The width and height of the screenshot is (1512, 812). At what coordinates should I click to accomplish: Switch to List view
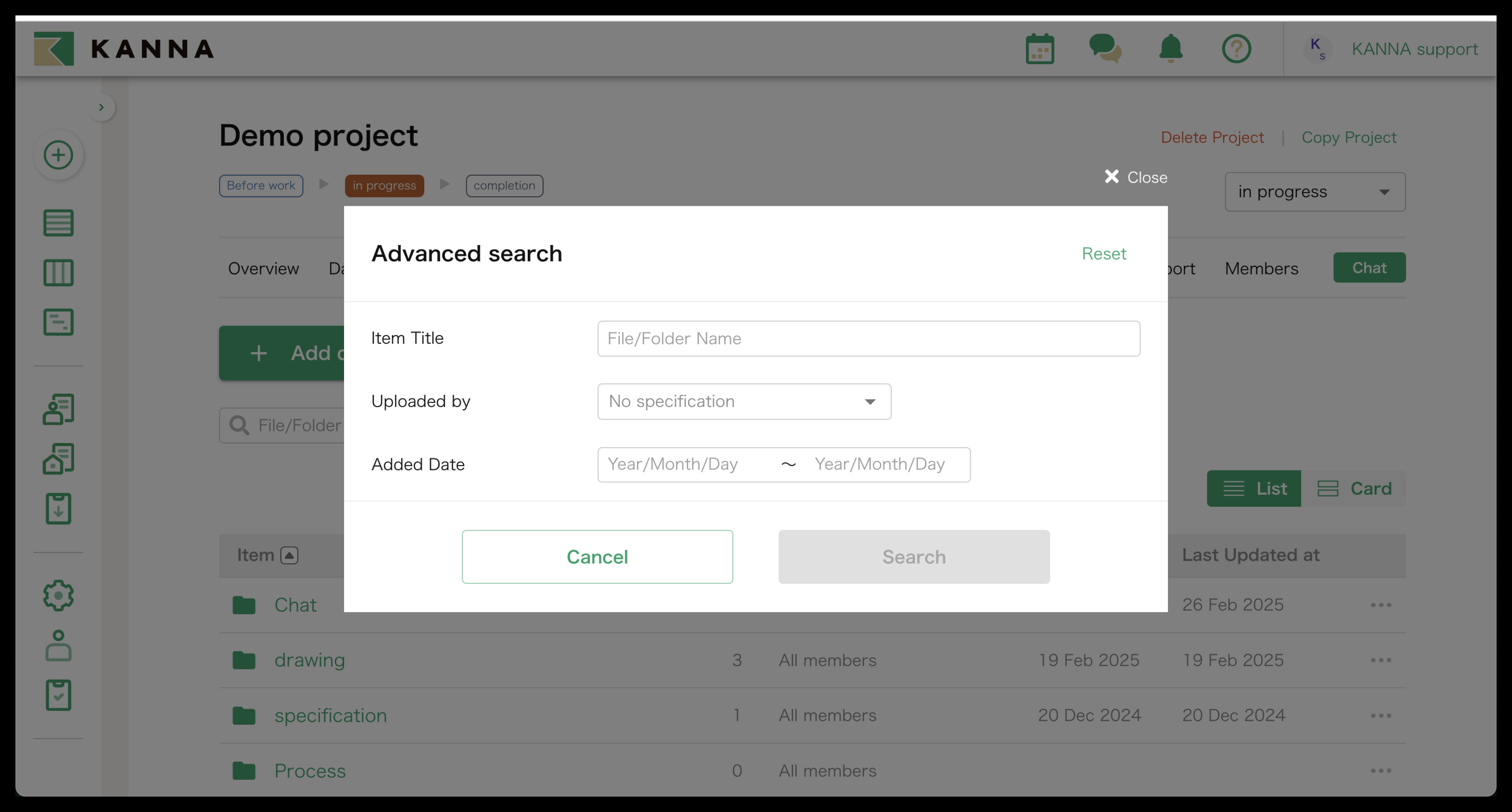(x=1254, y=488)
